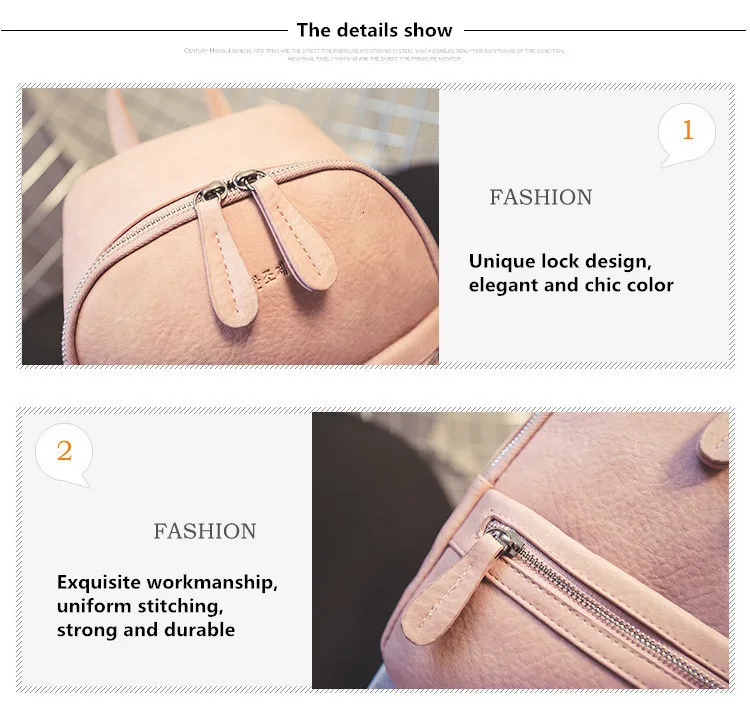Click 'strong and durable' text line
The height and width of the screenshot is (719, 750).
(146, 630)
